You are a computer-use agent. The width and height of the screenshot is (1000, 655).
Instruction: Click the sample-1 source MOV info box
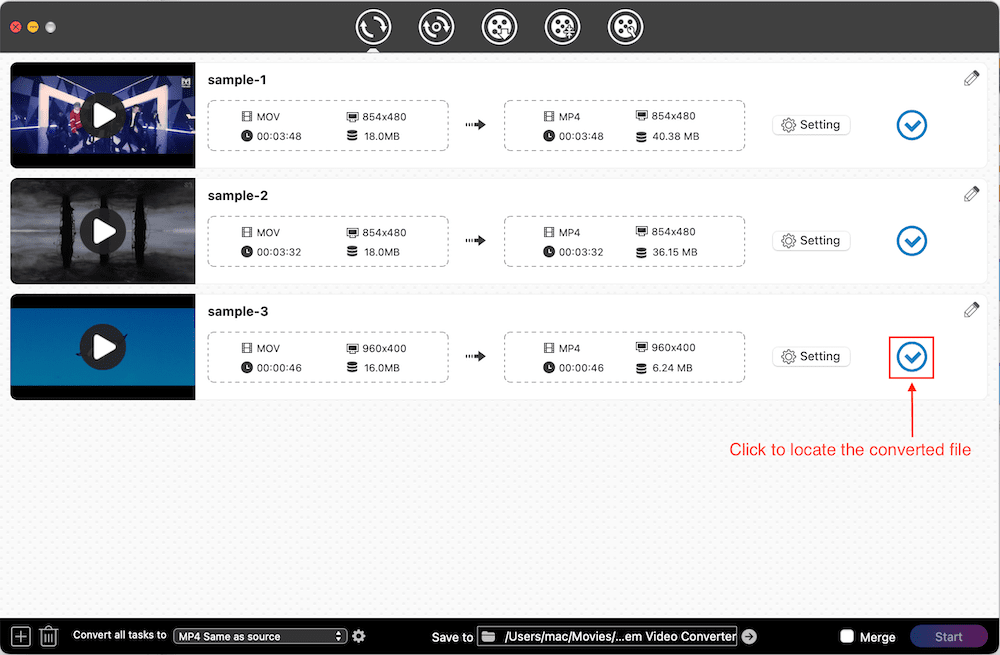[328, 126]
